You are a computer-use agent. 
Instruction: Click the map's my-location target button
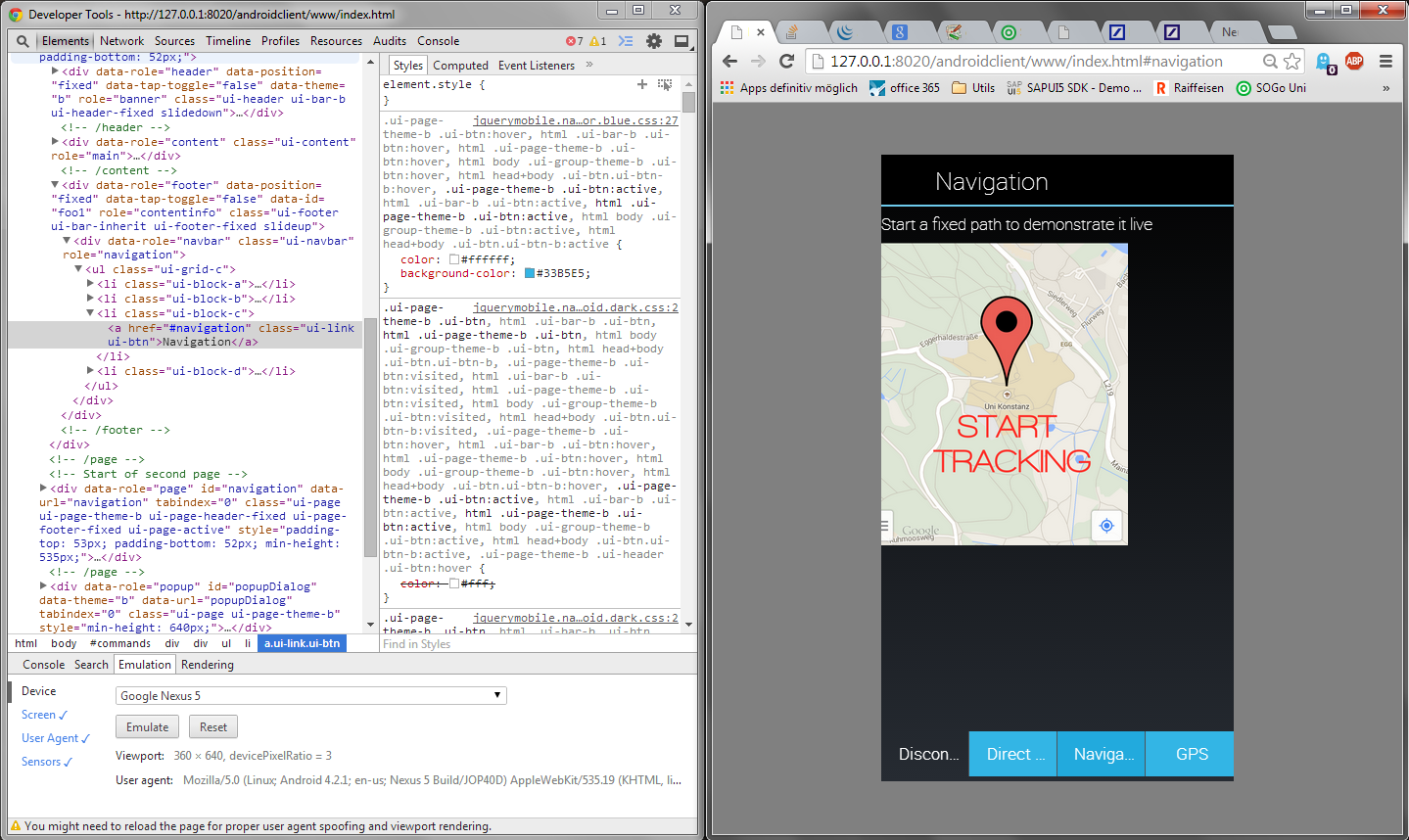1106,526
